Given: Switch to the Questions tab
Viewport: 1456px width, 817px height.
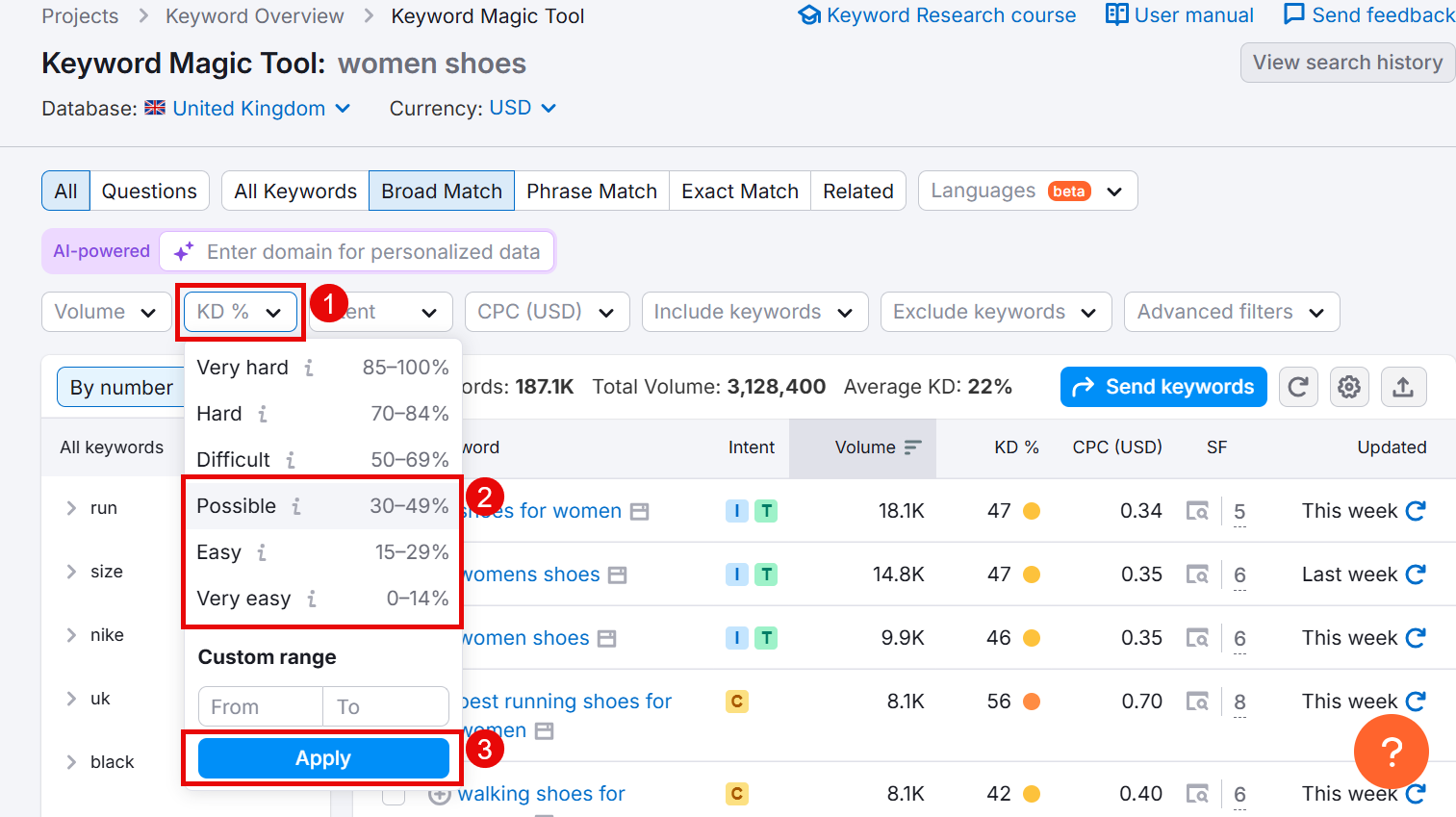Looking at the screenshot, I should 149,191.
